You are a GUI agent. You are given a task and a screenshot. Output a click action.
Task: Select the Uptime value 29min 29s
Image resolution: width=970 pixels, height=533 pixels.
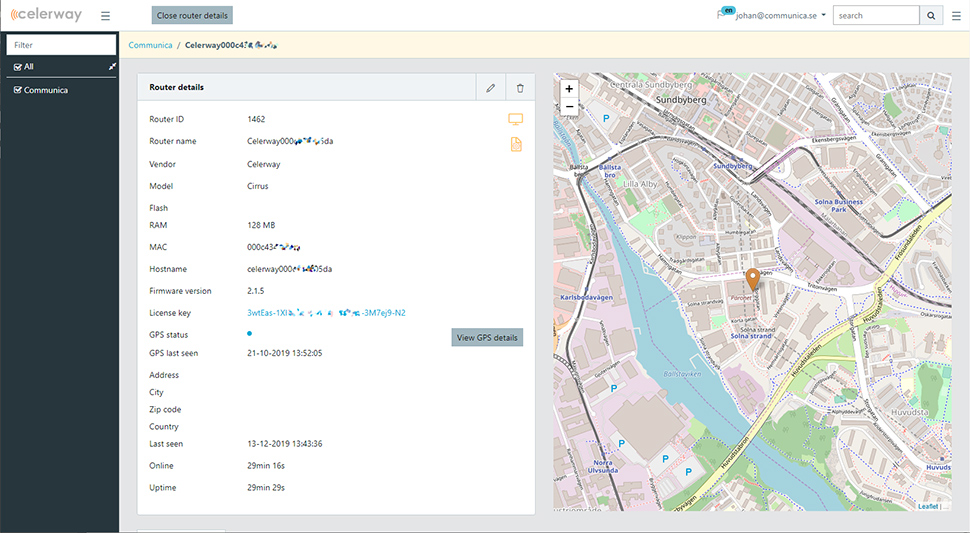coord(266,488)
